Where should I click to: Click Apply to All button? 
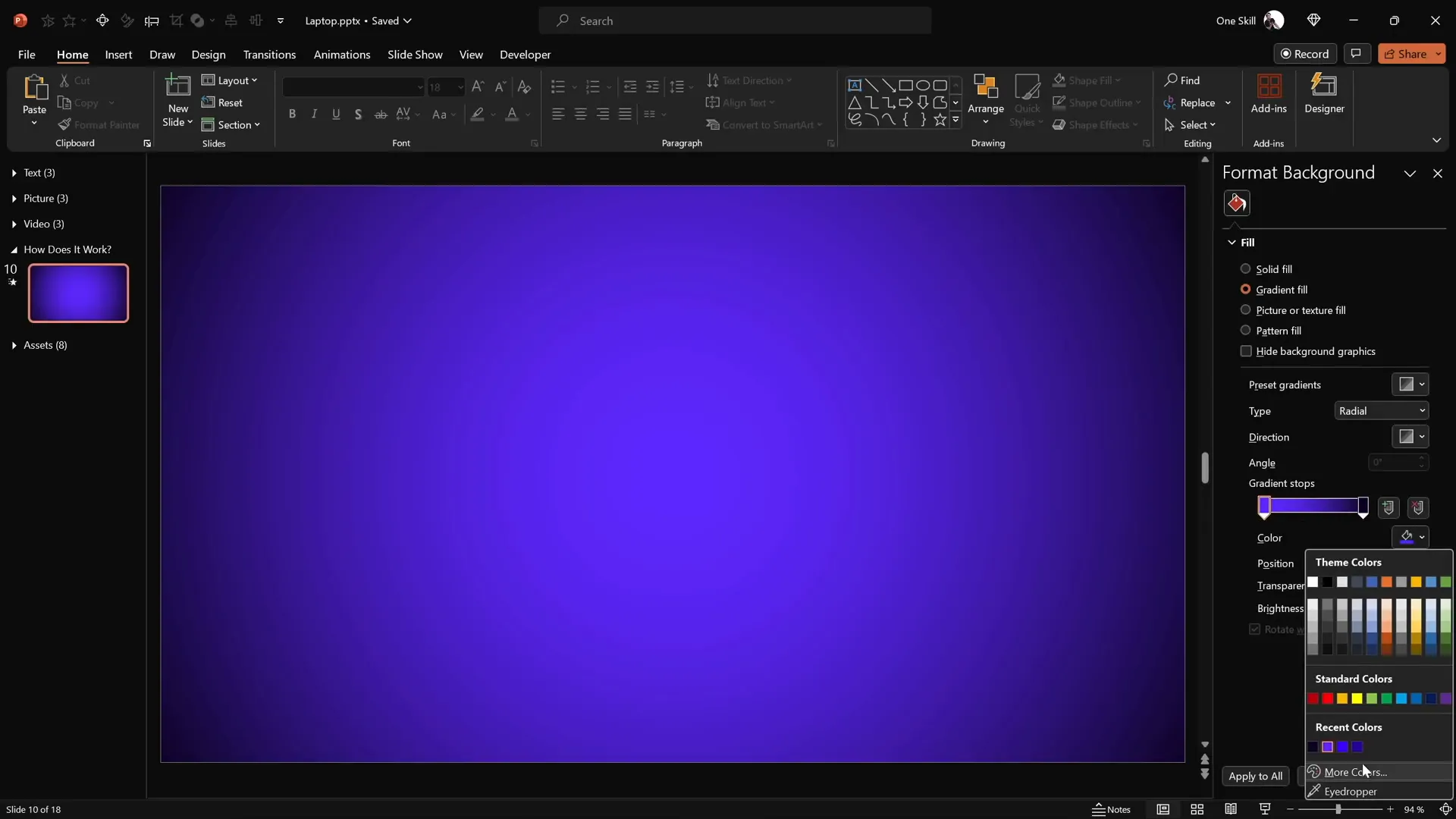pos(1255,776)
